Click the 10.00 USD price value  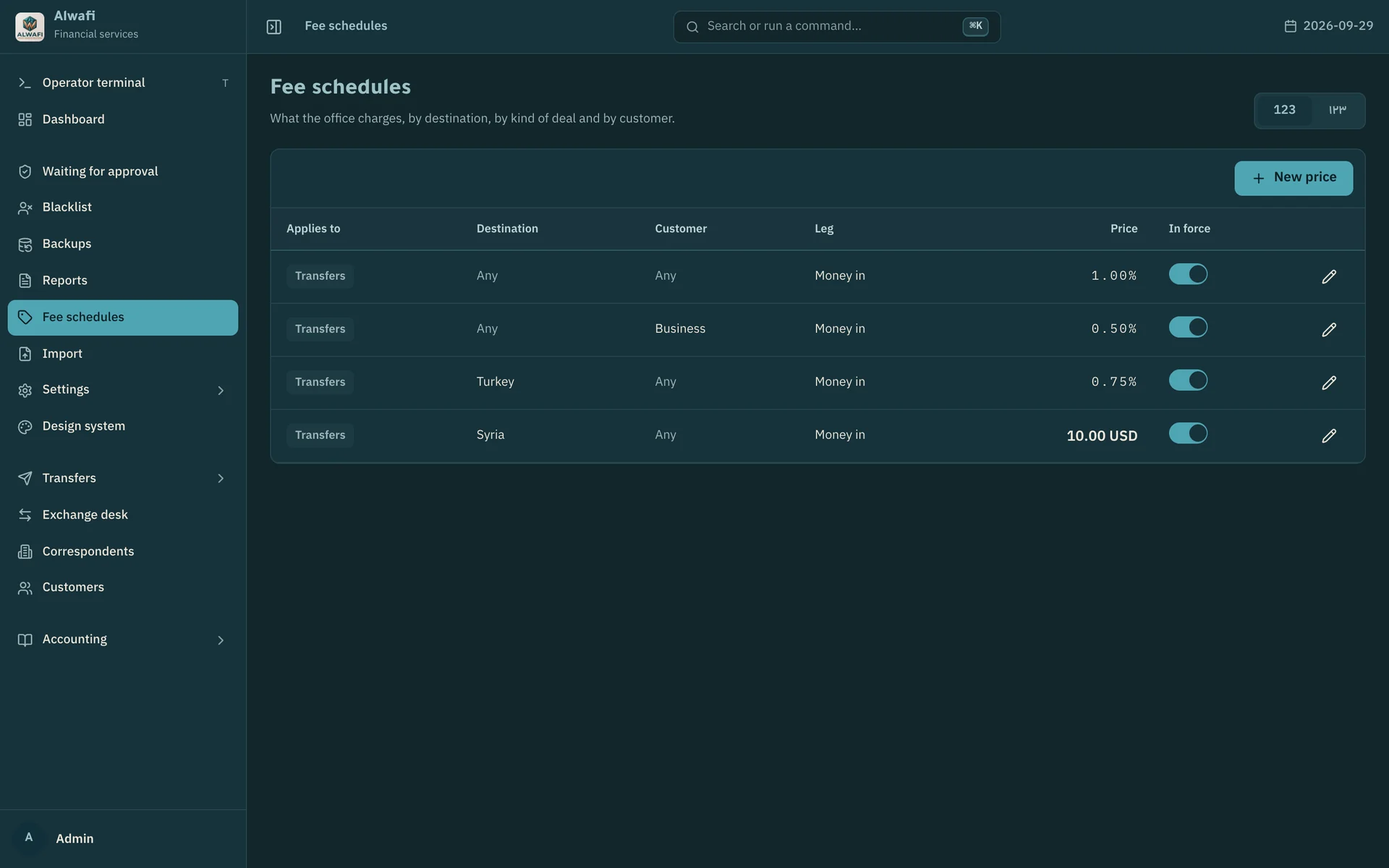[x=1102, y=436]
